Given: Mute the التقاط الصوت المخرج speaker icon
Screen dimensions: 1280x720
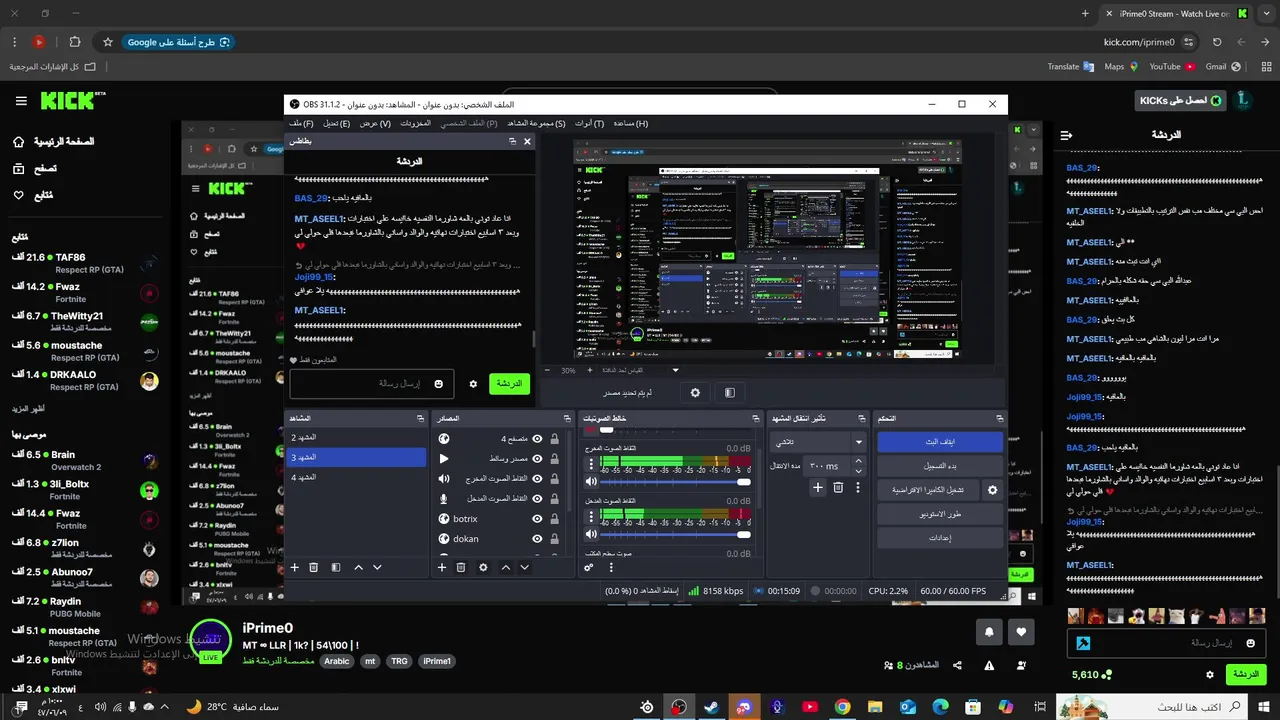Looking at the screenshot, I should point(591,481).
